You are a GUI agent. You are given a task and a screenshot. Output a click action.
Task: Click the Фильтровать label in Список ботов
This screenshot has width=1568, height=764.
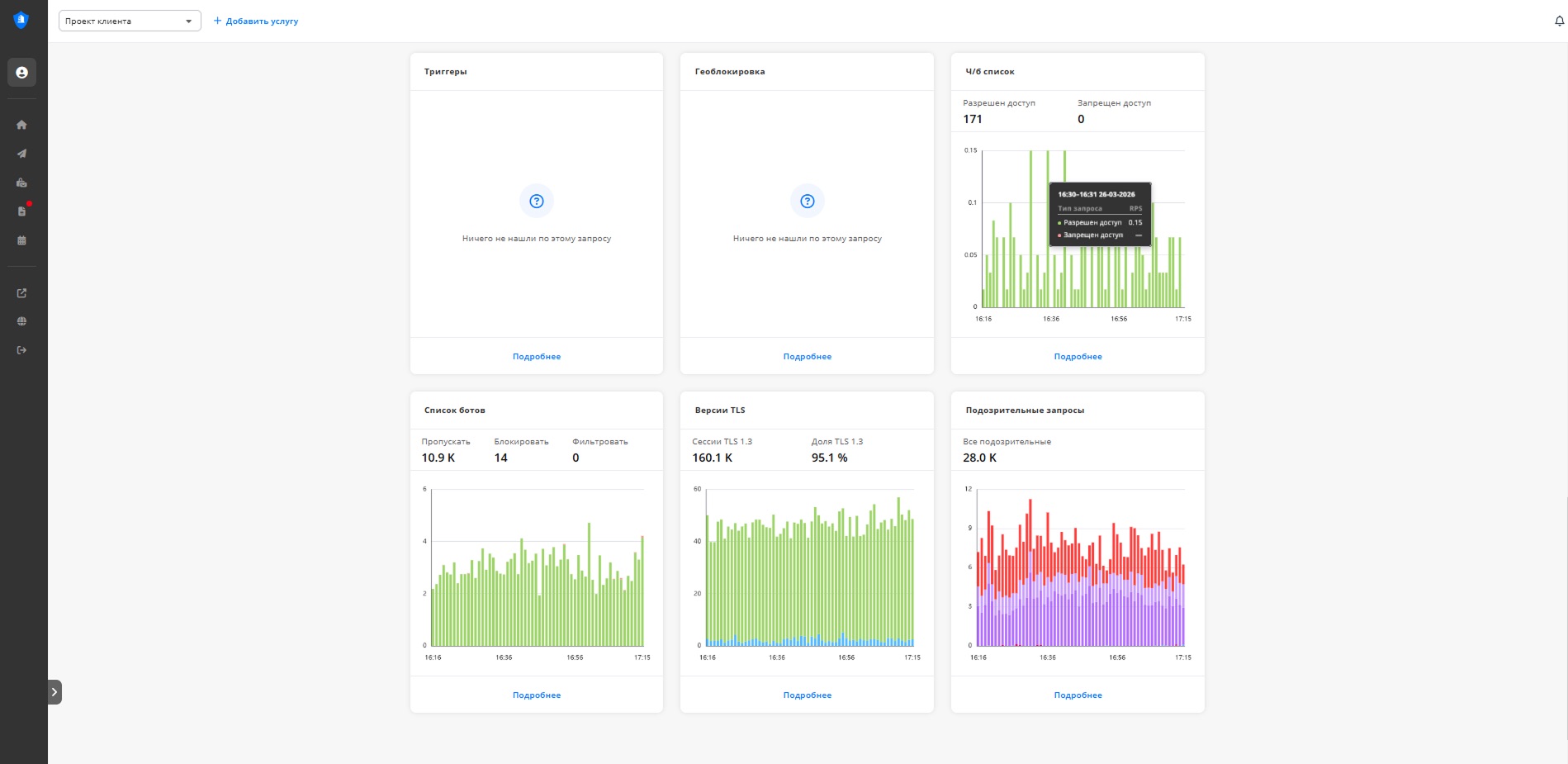pos(600,442)
